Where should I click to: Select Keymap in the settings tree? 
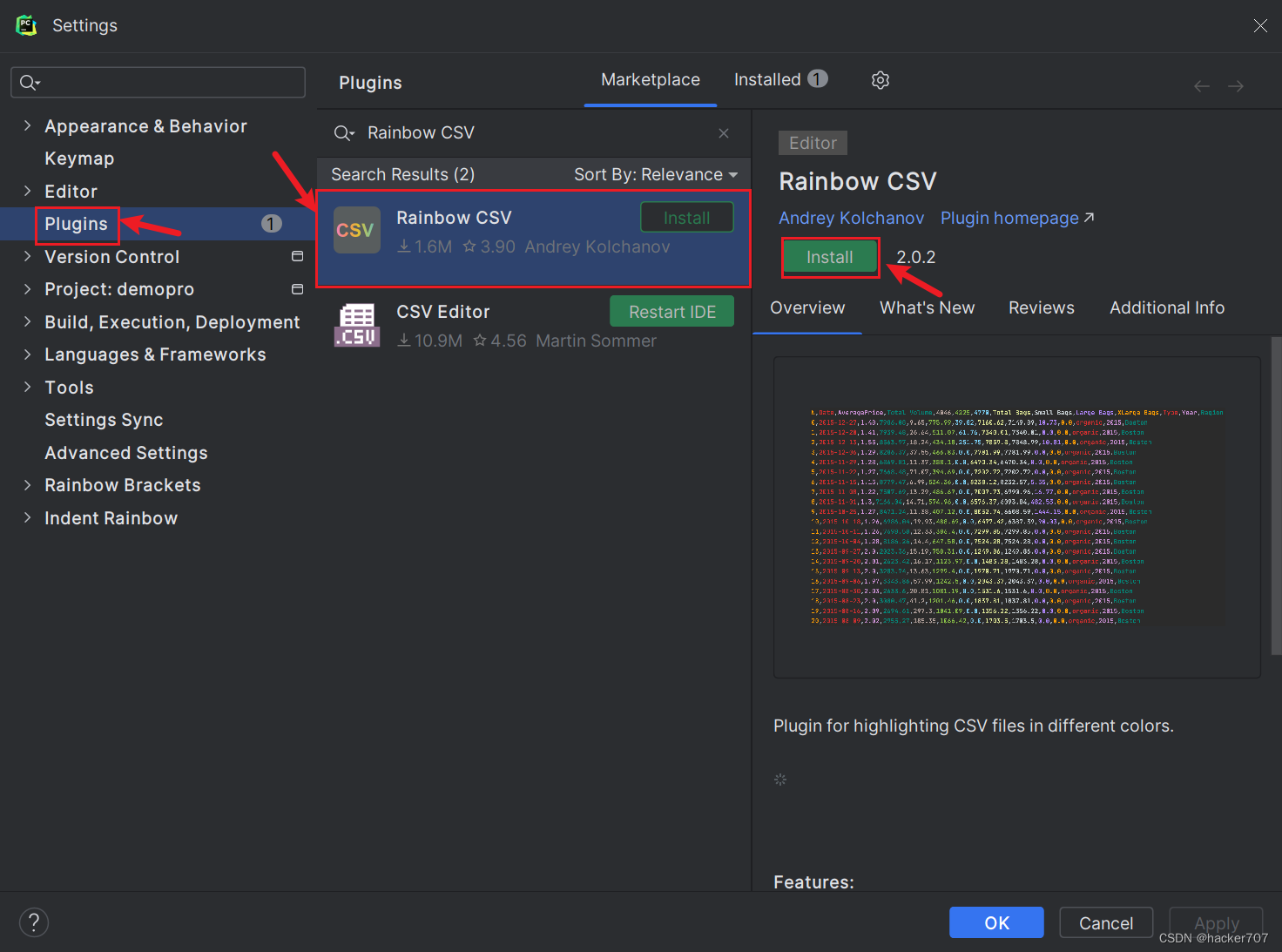(79, 159)
